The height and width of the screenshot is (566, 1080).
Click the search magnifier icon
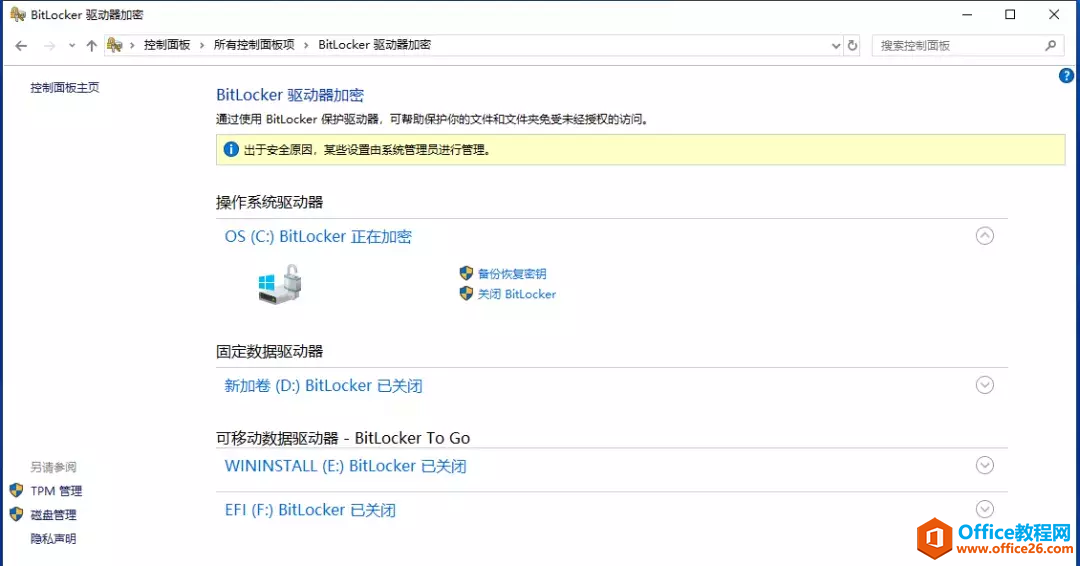pos(1050,45)
